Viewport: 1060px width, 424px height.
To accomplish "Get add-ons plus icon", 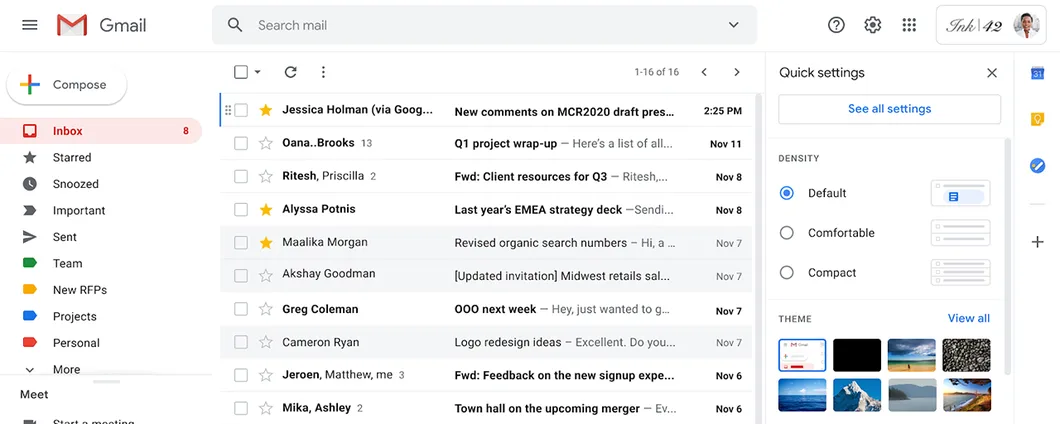I will pyautogui.click(x=1038, y=242).
